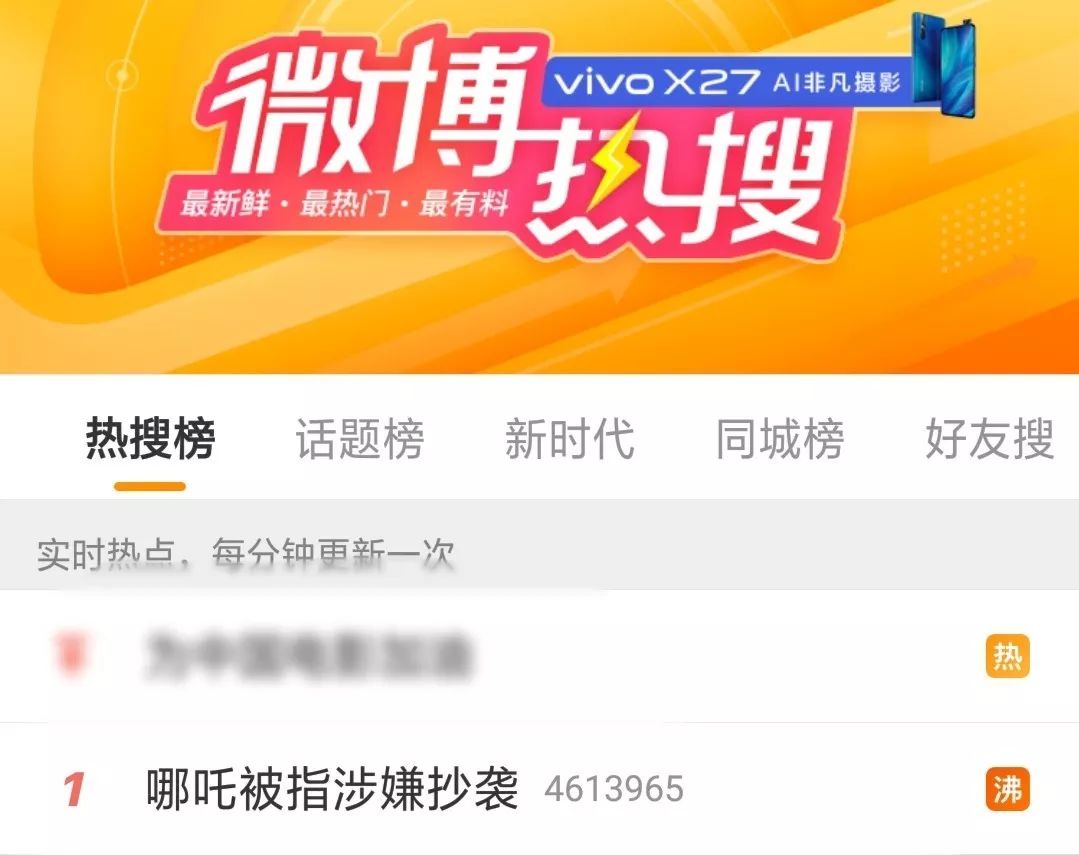Switch to the 热搜榜 tab

pos(150,439)
